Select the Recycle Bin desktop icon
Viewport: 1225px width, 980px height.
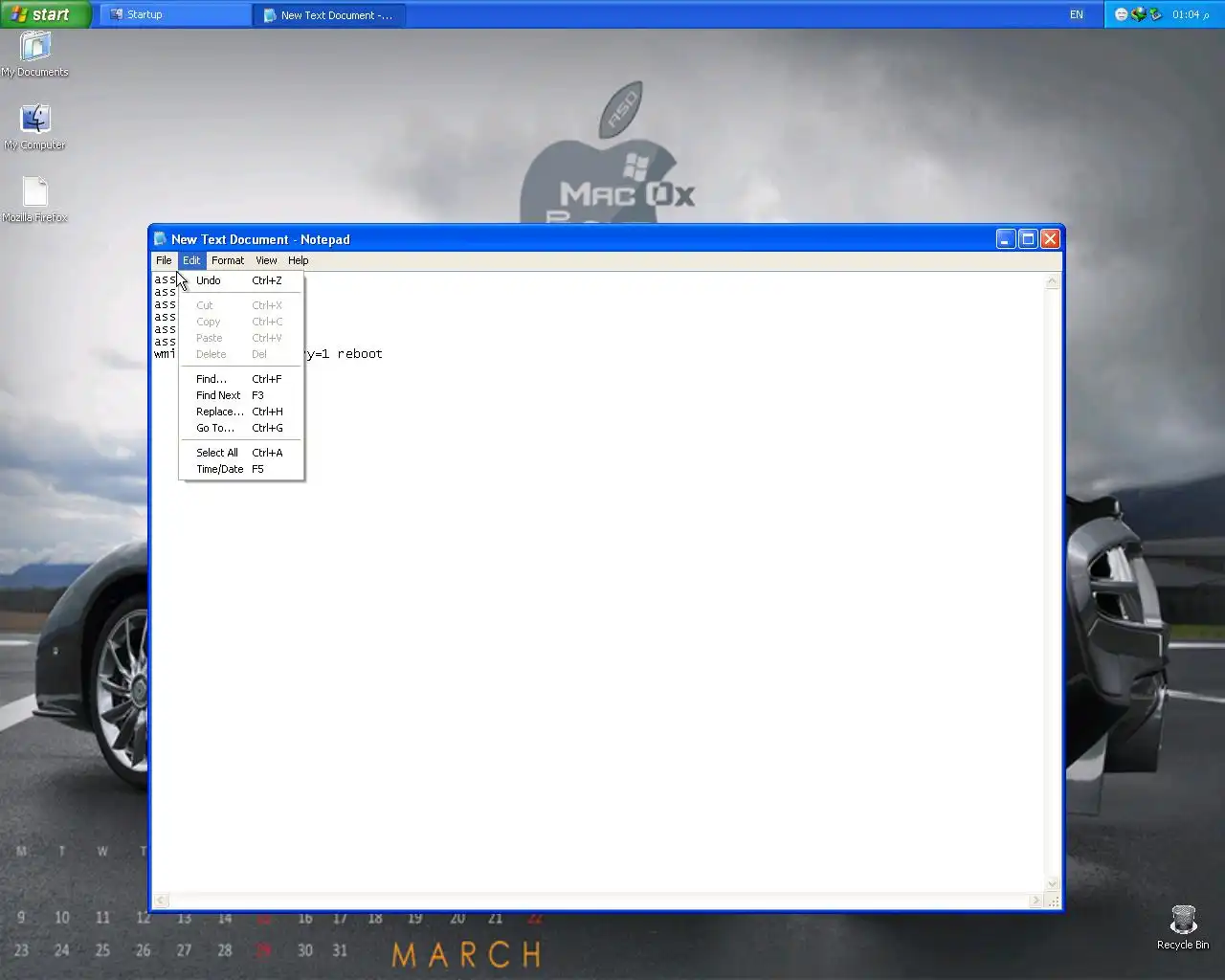1183,927
